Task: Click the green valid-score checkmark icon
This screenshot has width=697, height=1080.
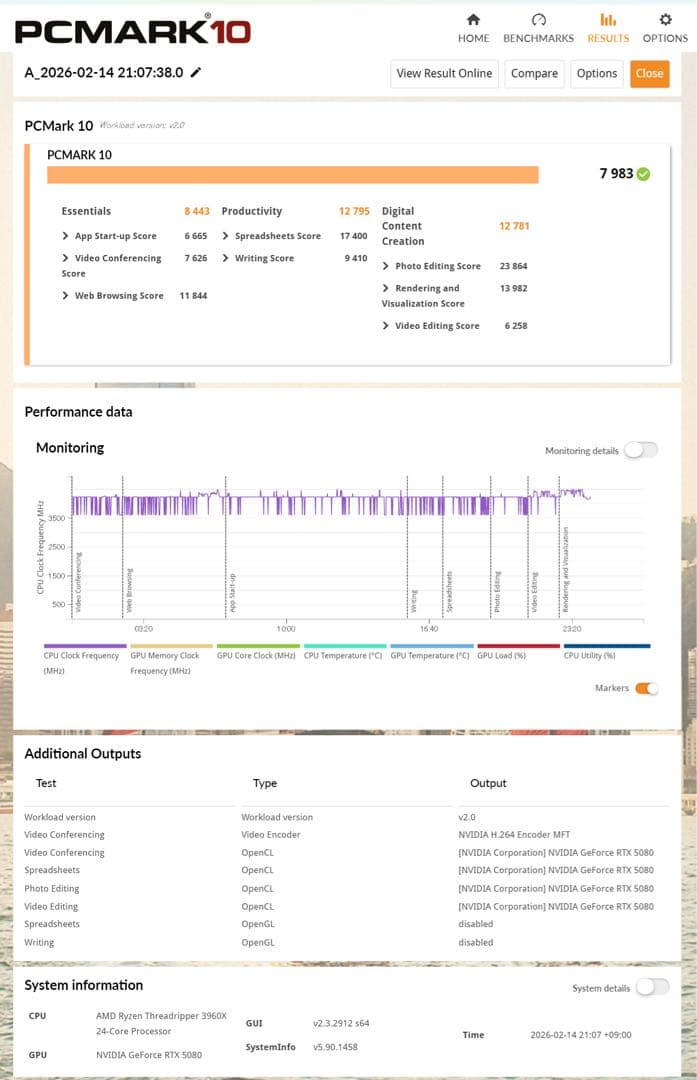Action: 643,174
